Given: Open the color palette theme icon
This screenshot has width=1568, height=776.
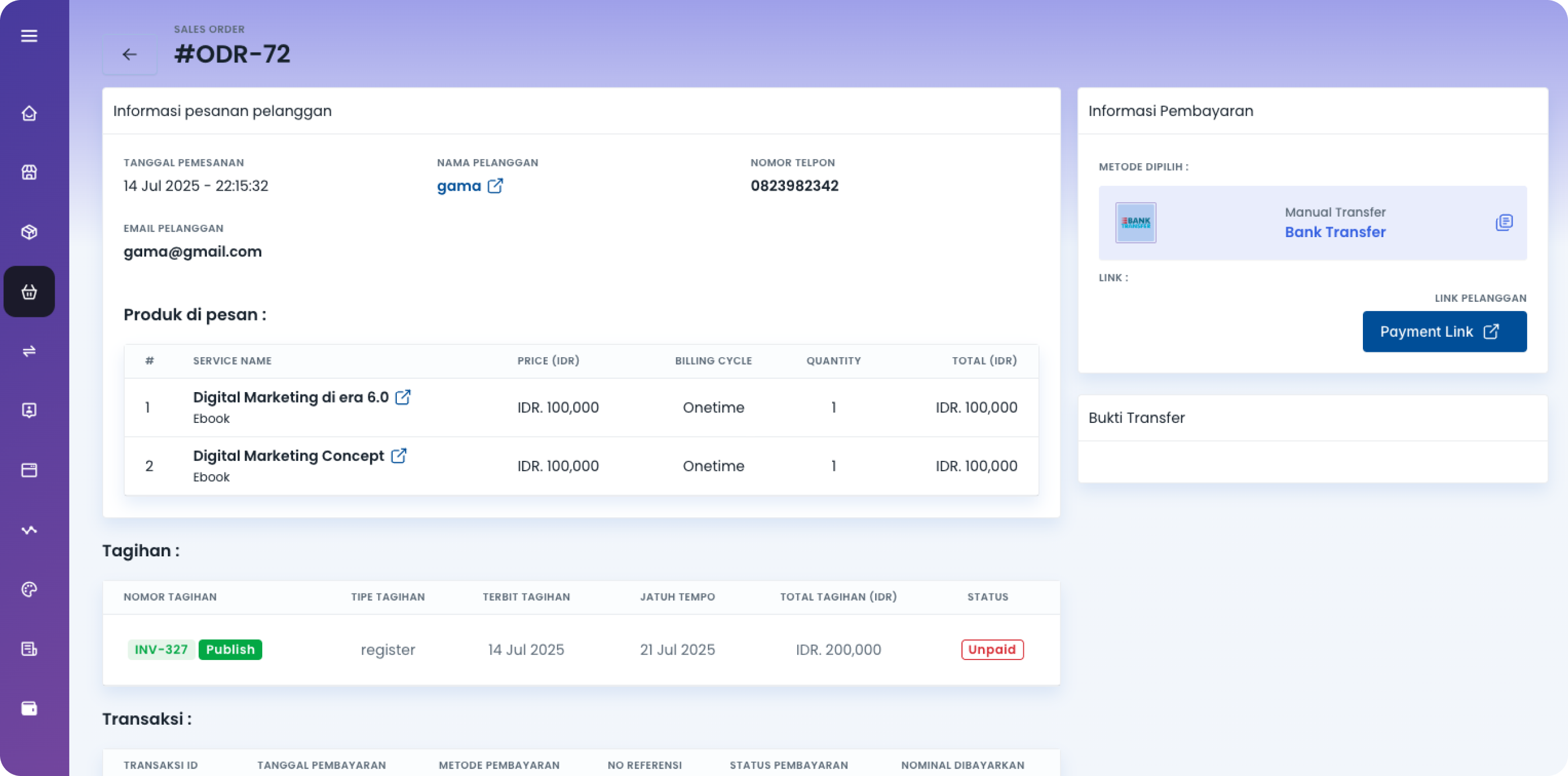Looking at the screenshot, I should point(29,589).
